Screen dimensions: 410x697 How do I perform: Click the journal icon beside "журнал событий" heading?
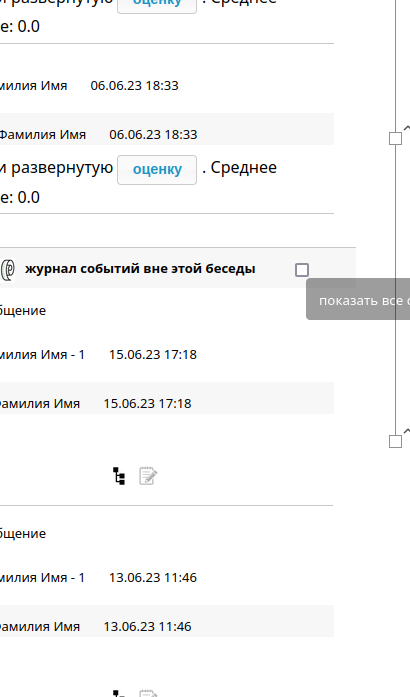(x=8, y=269)
